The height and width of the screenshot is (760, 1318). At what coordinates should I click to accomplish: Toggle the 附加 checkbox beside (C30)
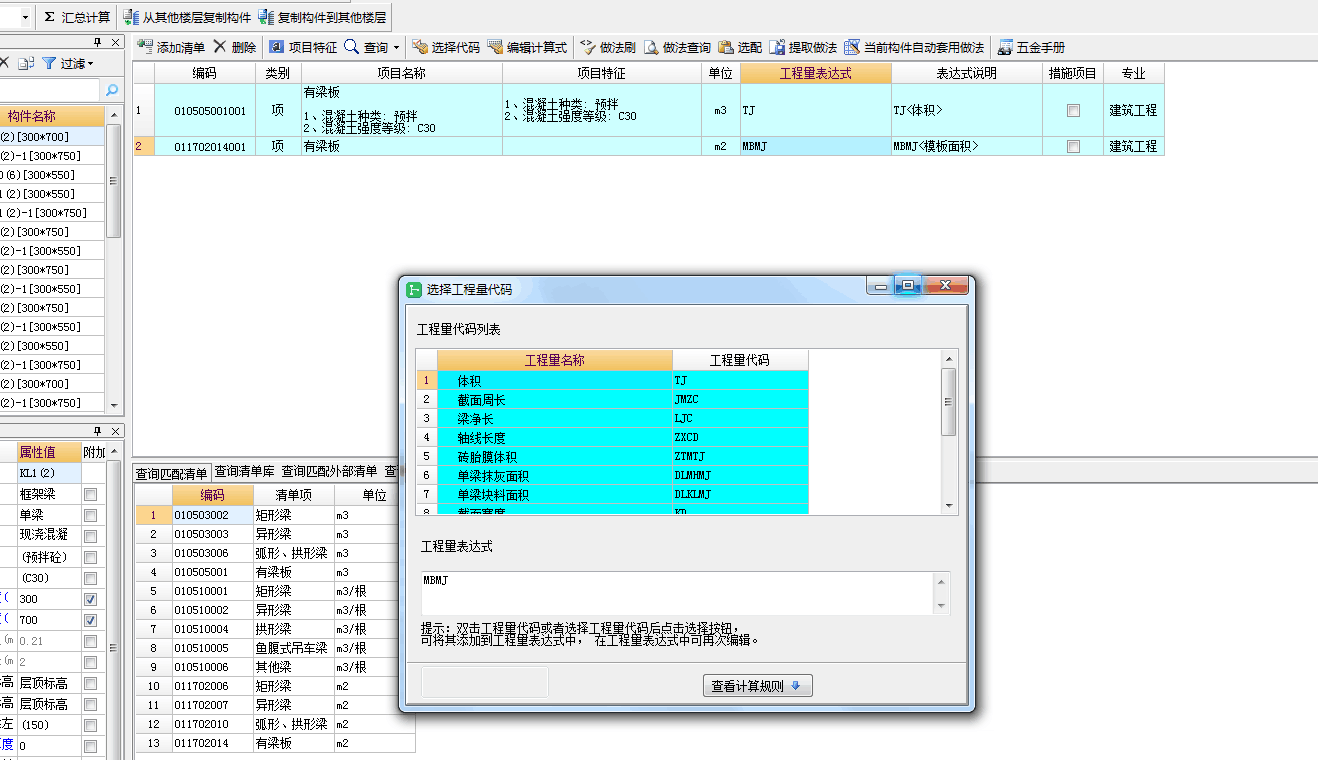tap(91, 578)
